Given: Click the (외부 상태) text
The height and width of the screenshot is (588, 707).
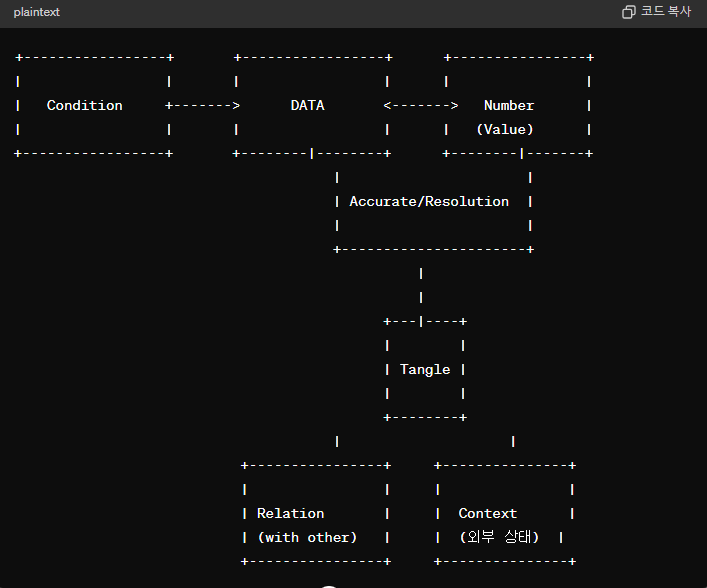Looking at the screenshot, I should click(499, 537).
